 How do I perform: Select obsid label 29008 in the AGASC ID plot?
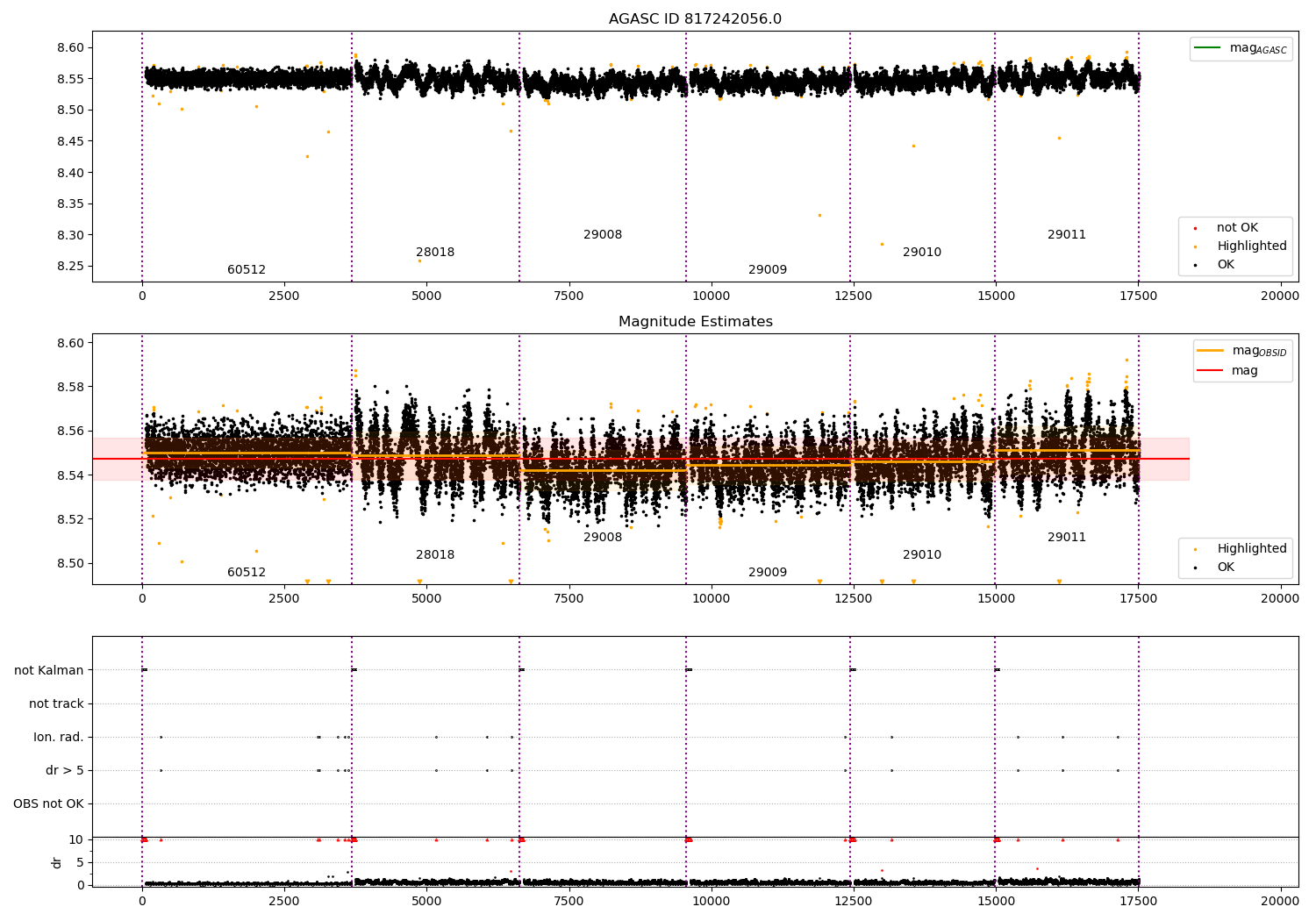[603, 235]
